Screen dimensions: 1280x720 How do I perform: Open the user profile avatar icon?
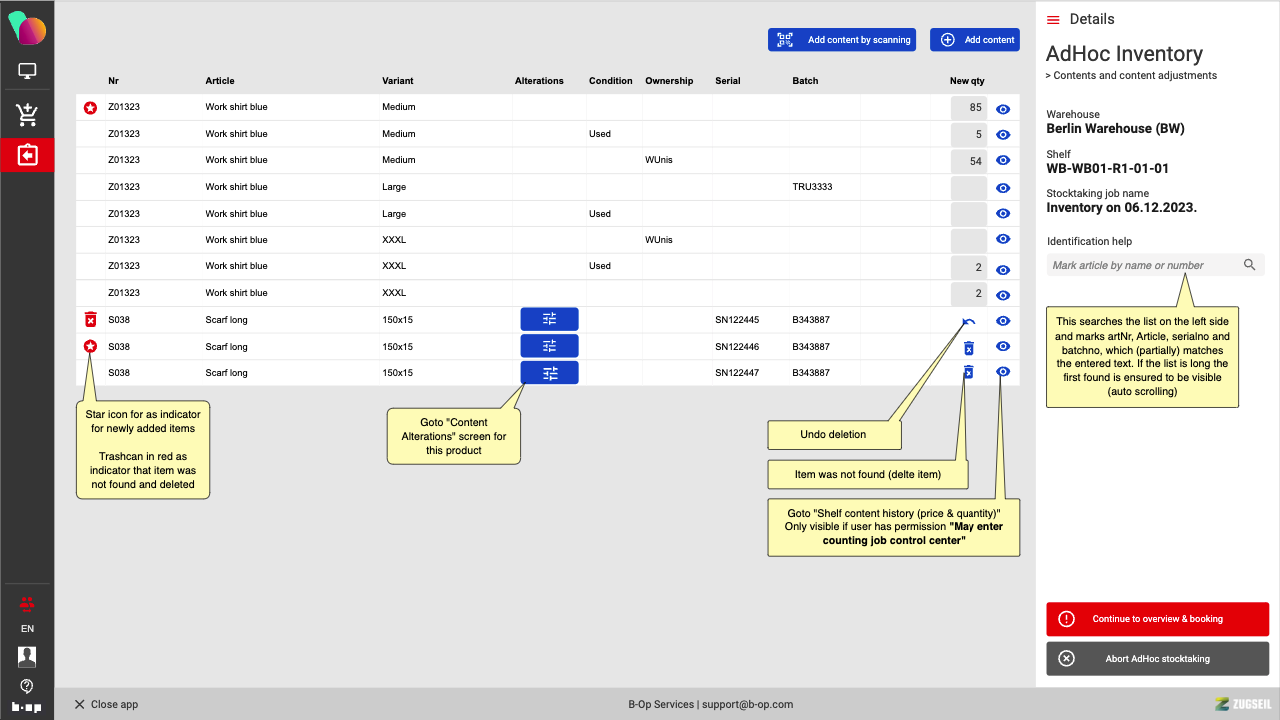click(27, 656)
